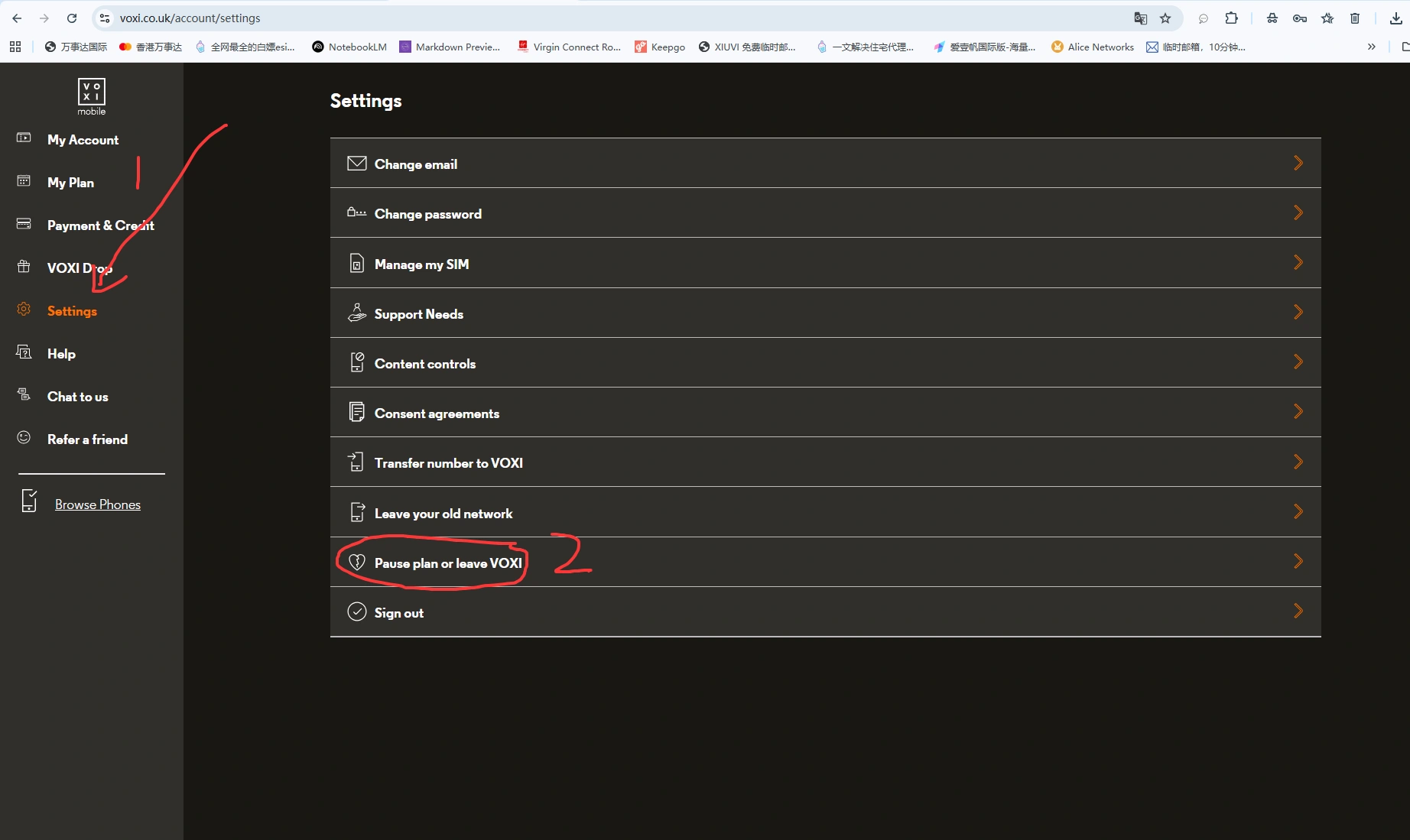
Task: Select Chat to us in sidebar
Action: (x=77, y=397)
